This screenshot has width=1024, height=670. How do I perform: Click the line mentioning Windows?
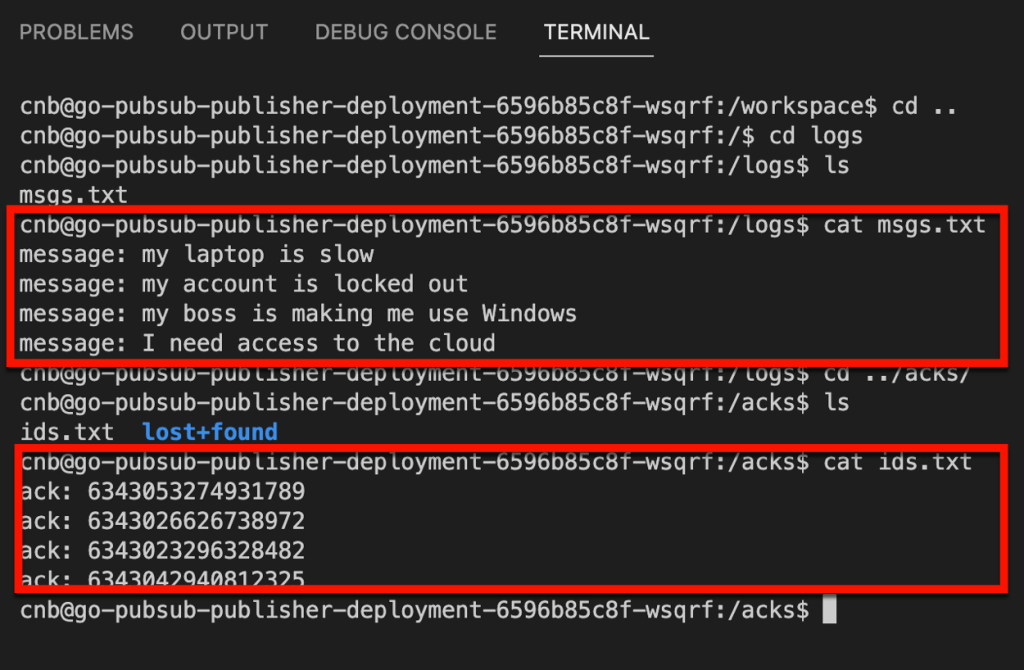tap(358, 314)
